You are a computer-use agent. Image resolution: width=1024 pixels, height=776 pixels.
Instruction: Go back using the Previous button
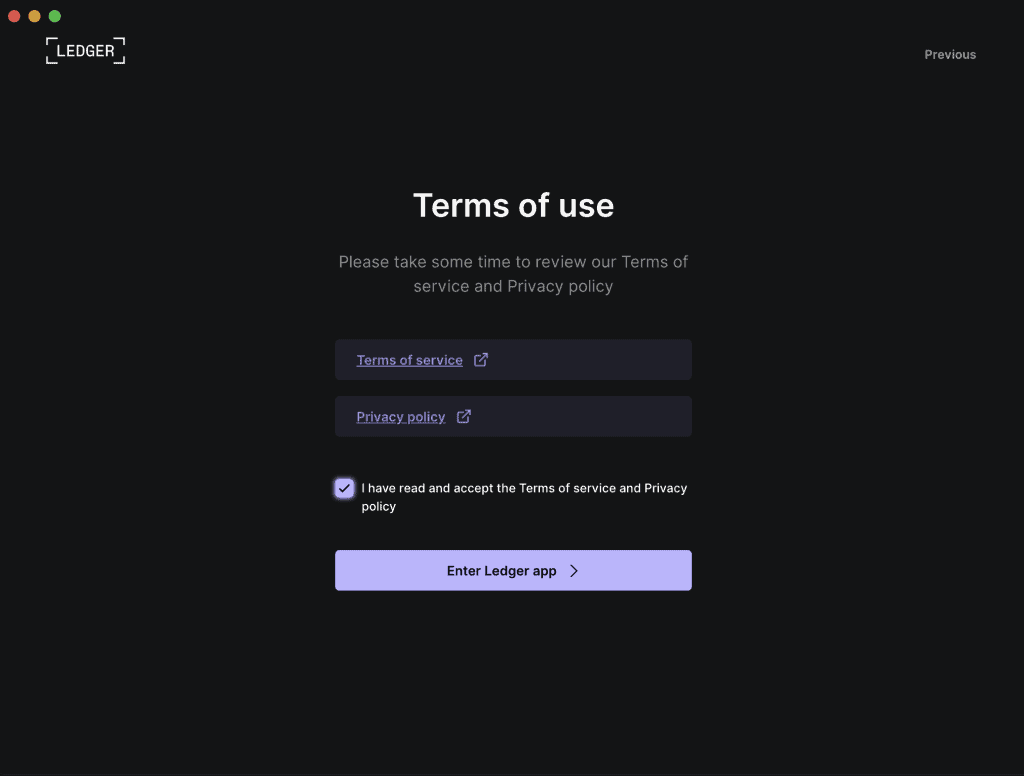(949, 54)
